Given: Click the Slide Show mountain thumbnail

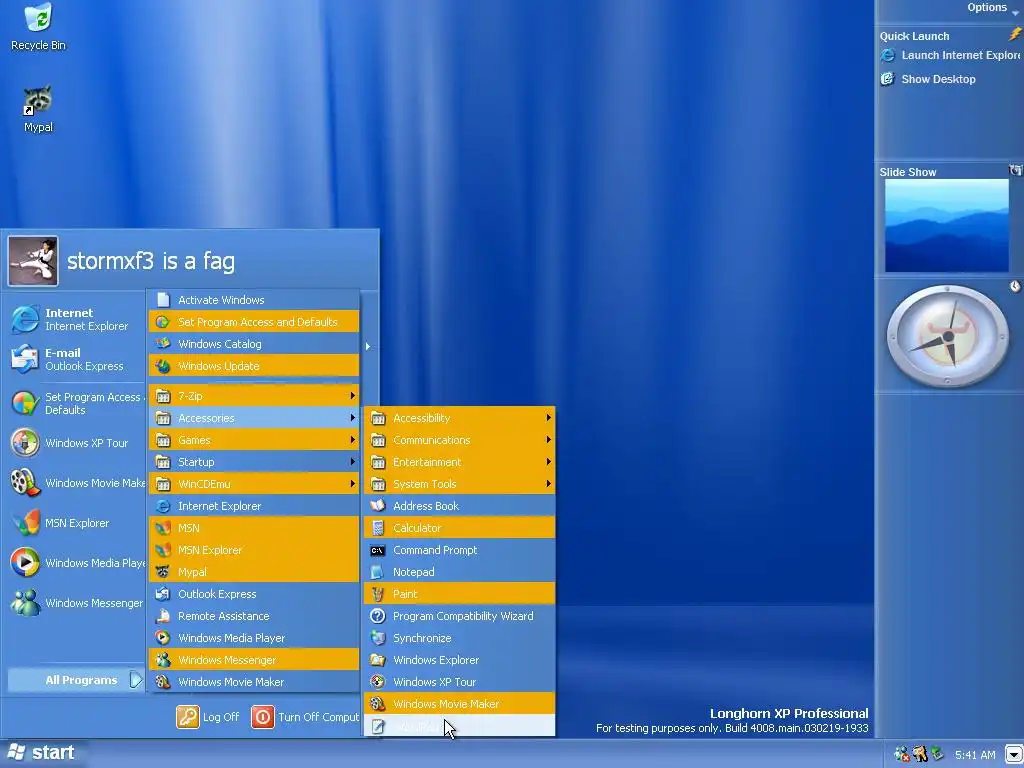Looking at the screenshot, I should click(946, 225).
